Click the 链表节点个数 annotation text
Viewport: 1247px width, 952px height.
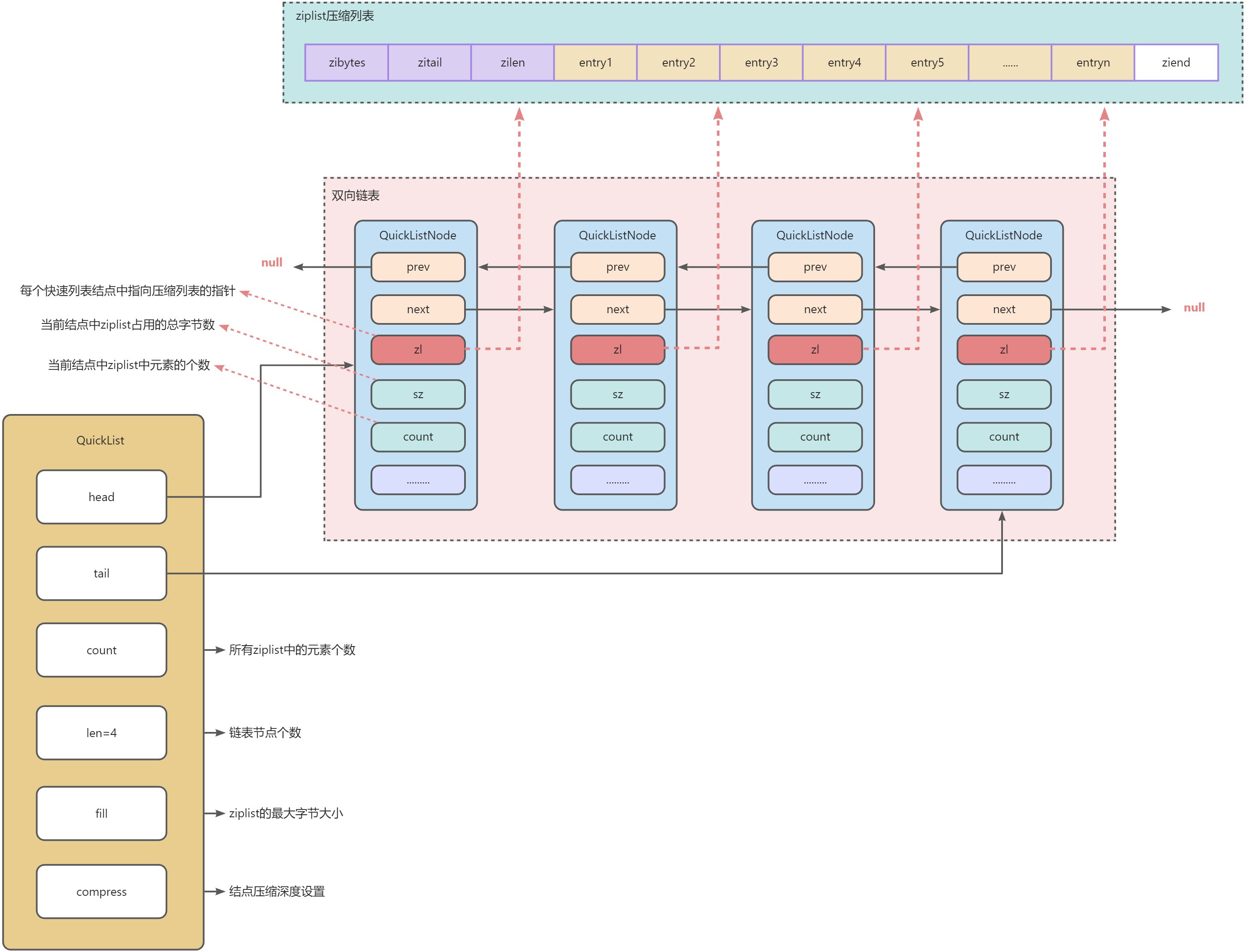(265, 733)
